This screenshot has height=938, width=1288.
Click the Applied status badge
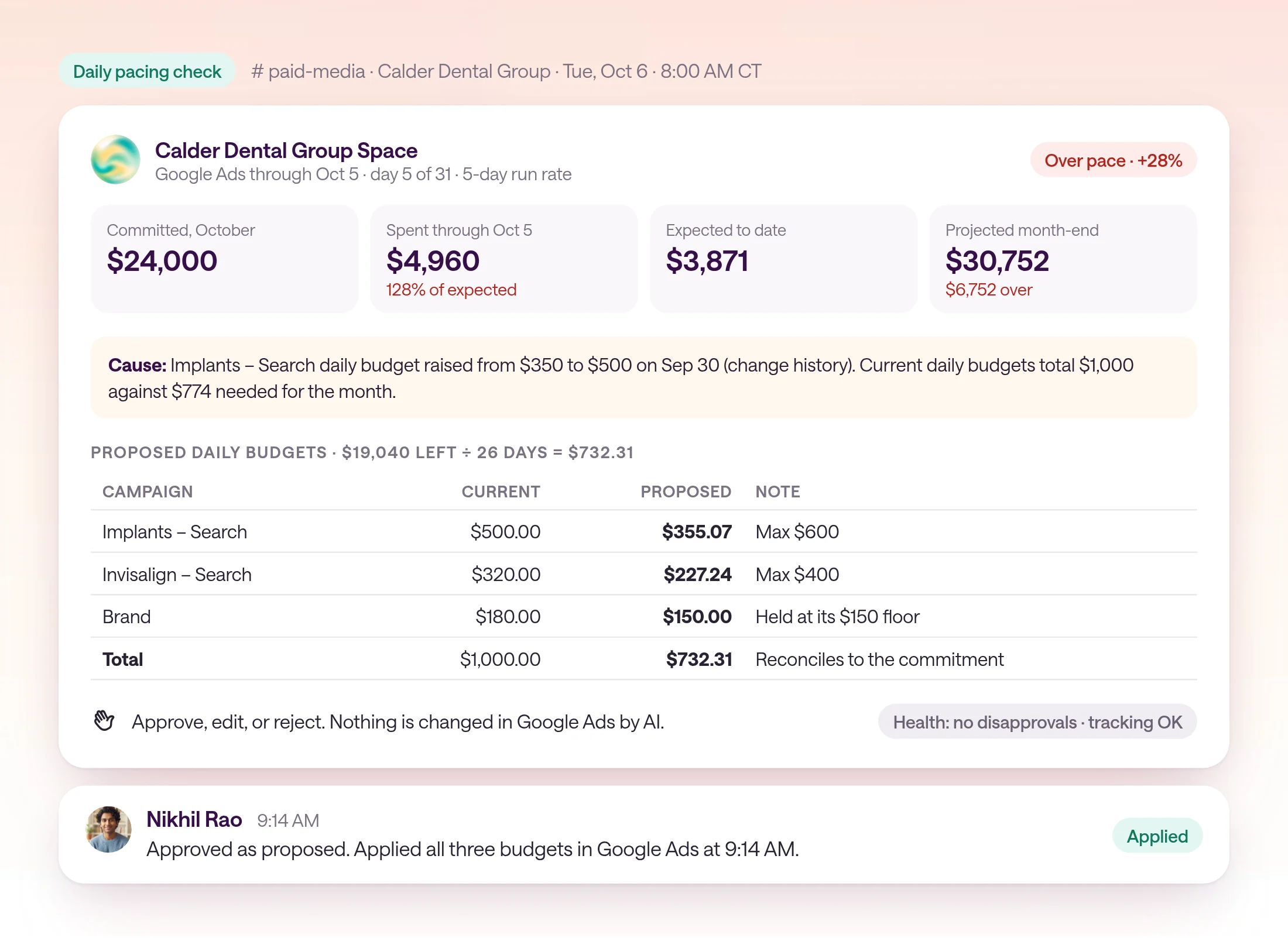pos(1157,836)
